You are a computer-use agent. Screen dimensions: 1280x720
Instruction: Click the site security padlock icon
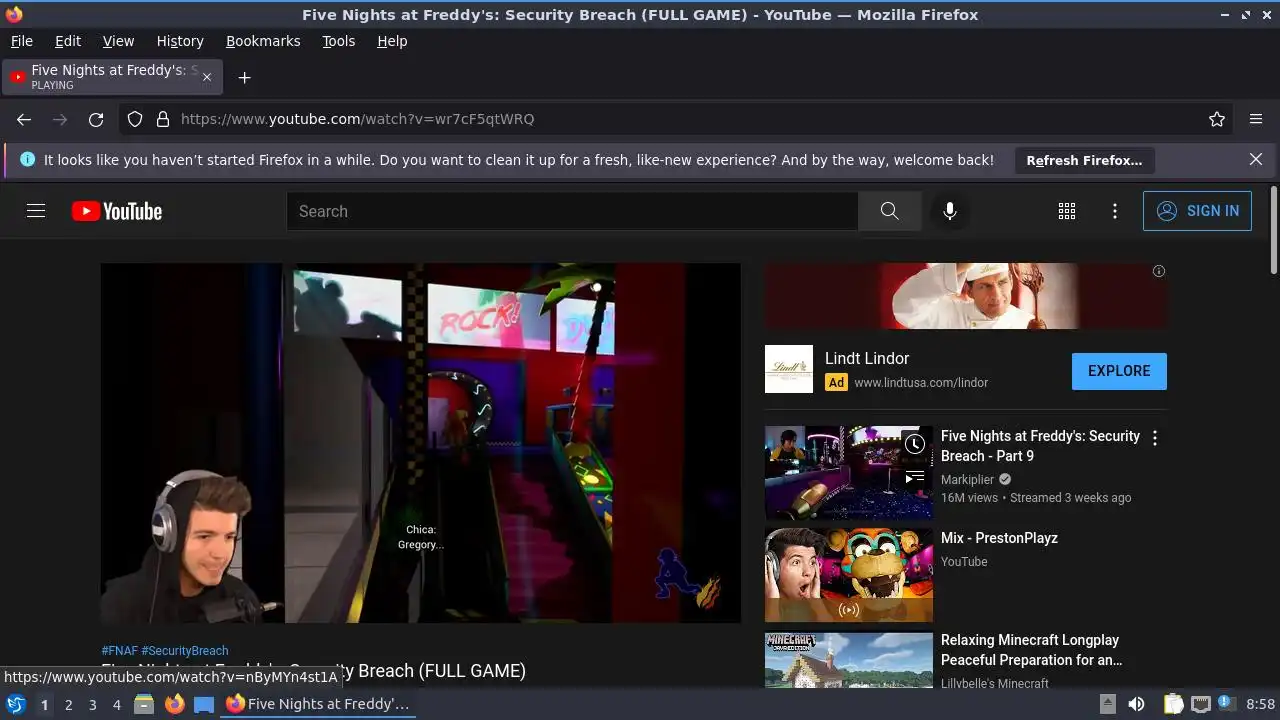point(162,119)
